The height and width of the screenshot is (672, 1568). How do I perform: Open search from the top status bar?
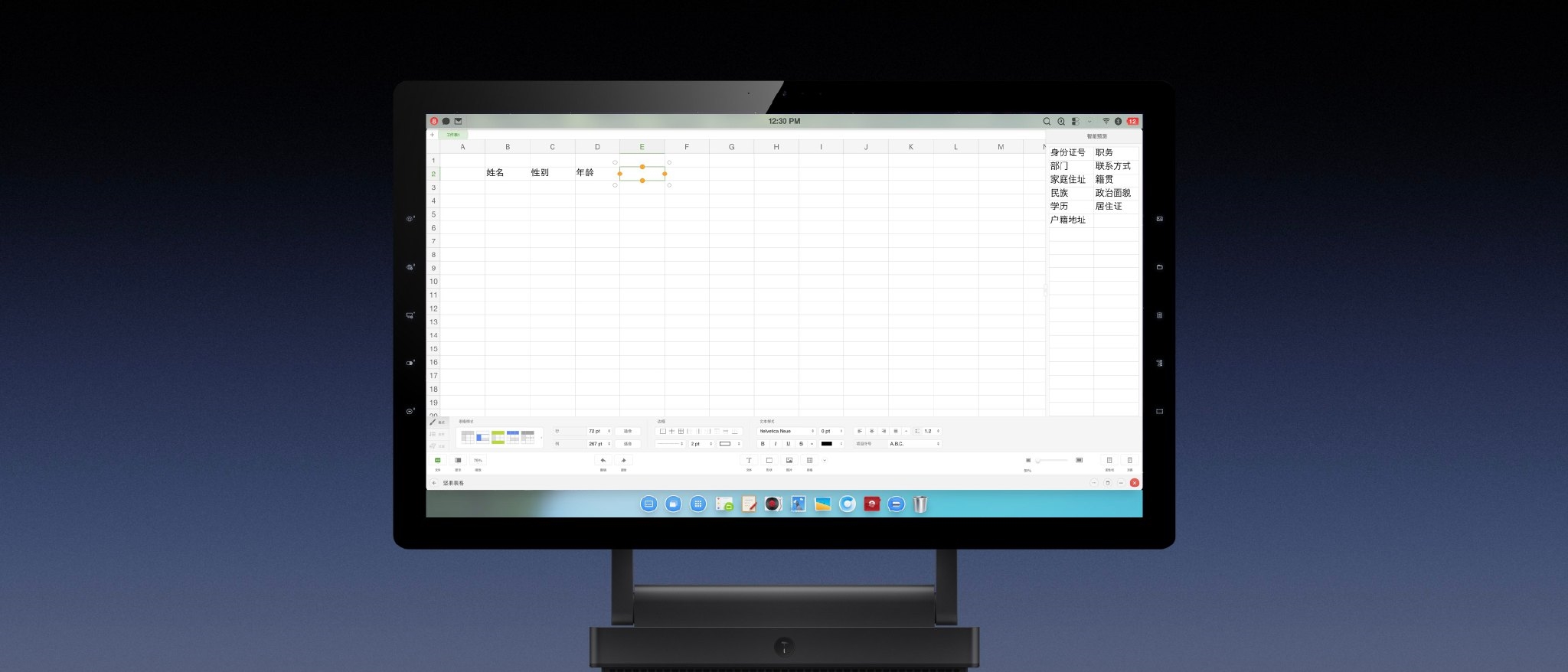pyautogui.click(x=1047, y=121)
